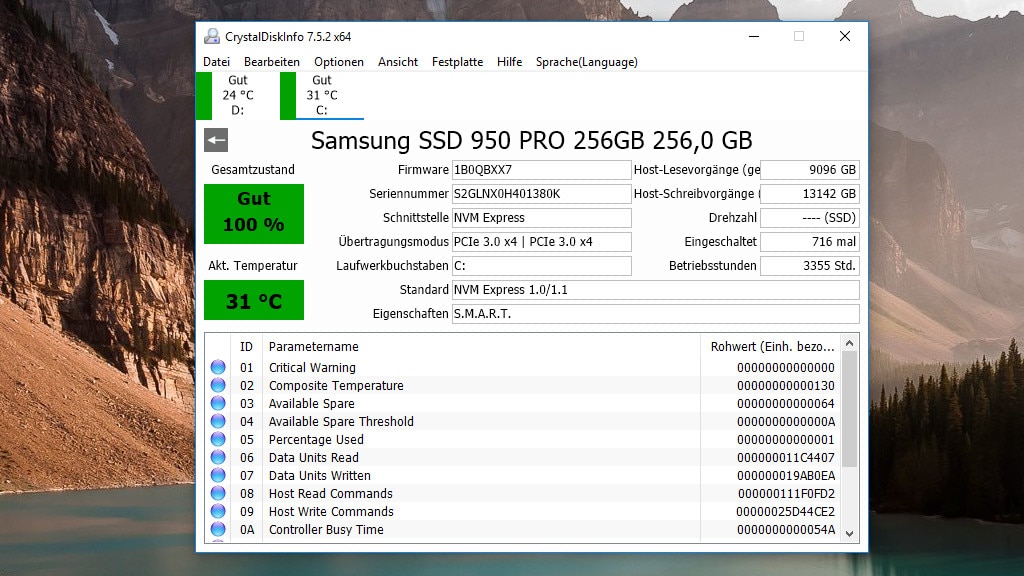Select the Critical Warning parameter name
This screenshot has width=1024, height=576.
pos(312,368)
